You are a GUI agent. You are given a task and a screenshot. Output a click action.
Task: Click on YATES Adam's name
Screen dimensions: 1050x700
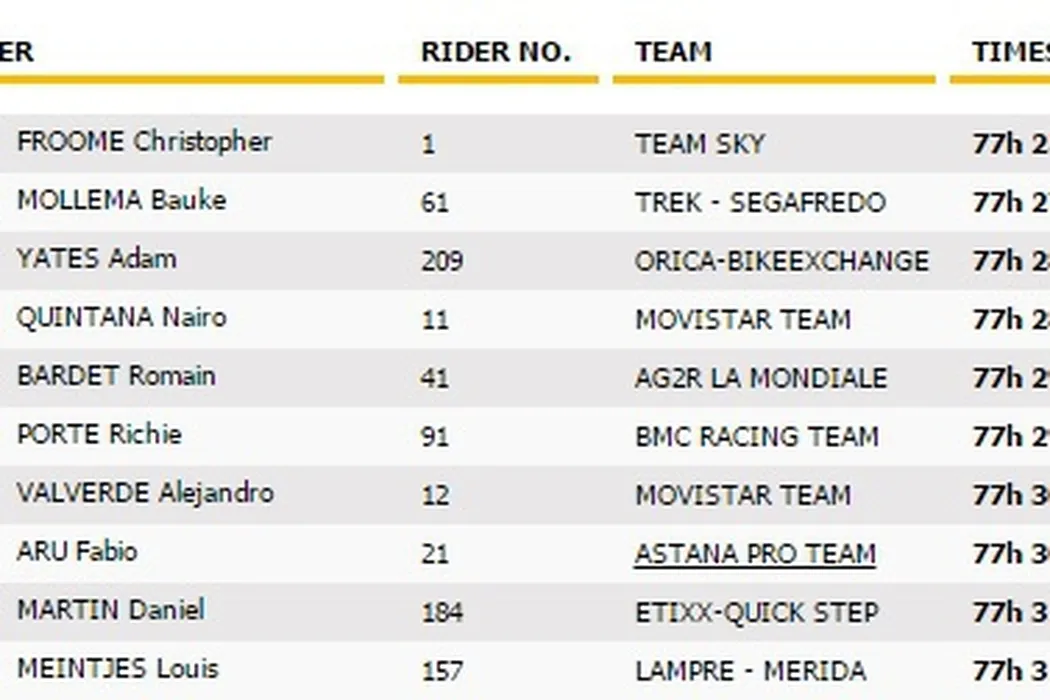click(x=96, y=259)
